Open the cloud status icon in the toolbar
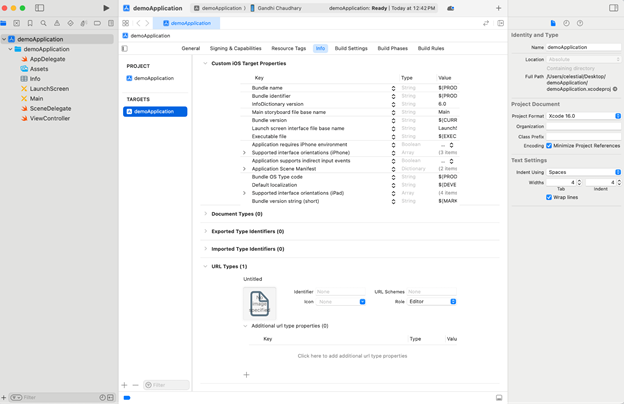624x404 pixels. coord(450,8)
